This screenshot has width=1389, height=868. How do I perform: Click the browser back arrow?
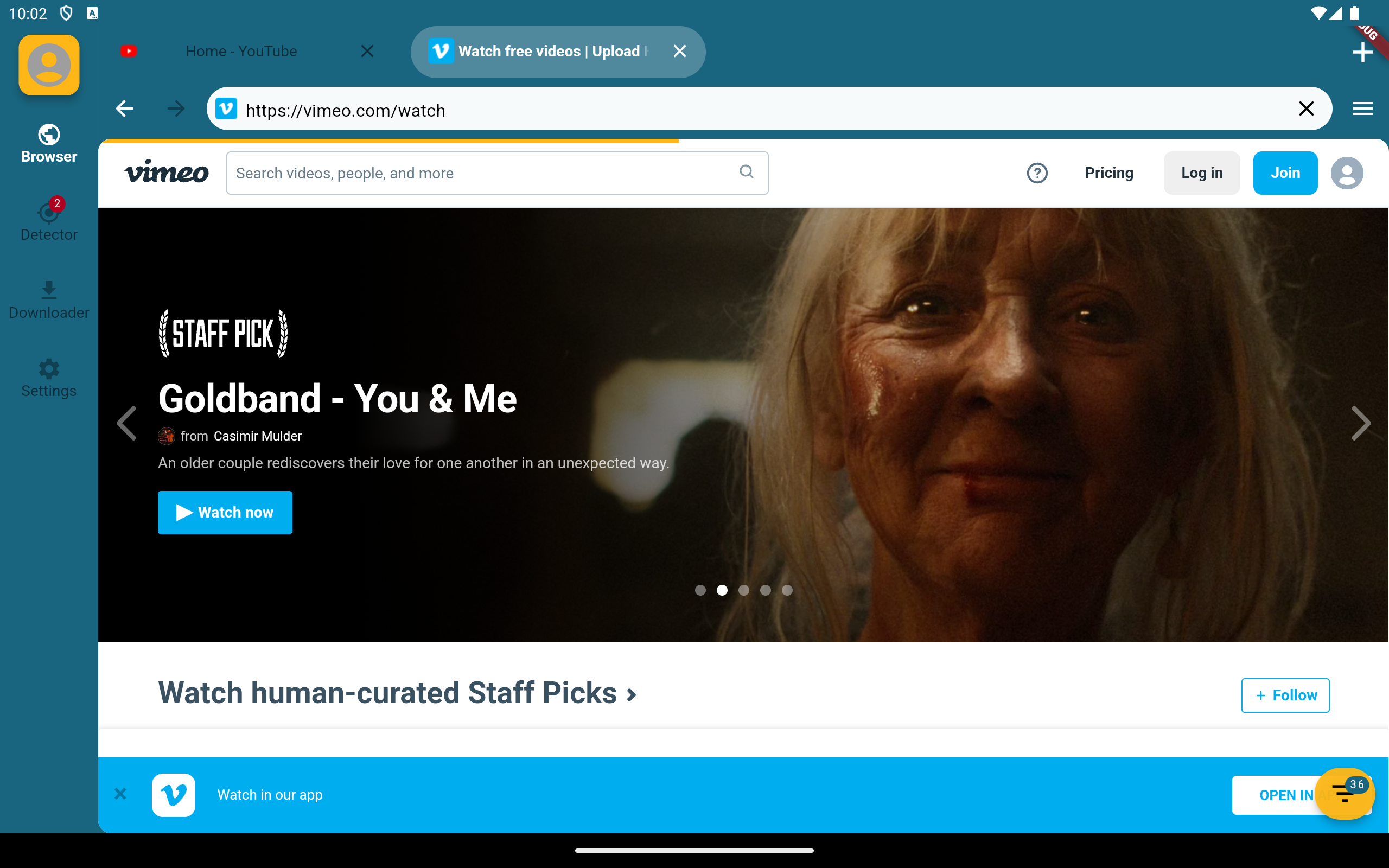124,108
